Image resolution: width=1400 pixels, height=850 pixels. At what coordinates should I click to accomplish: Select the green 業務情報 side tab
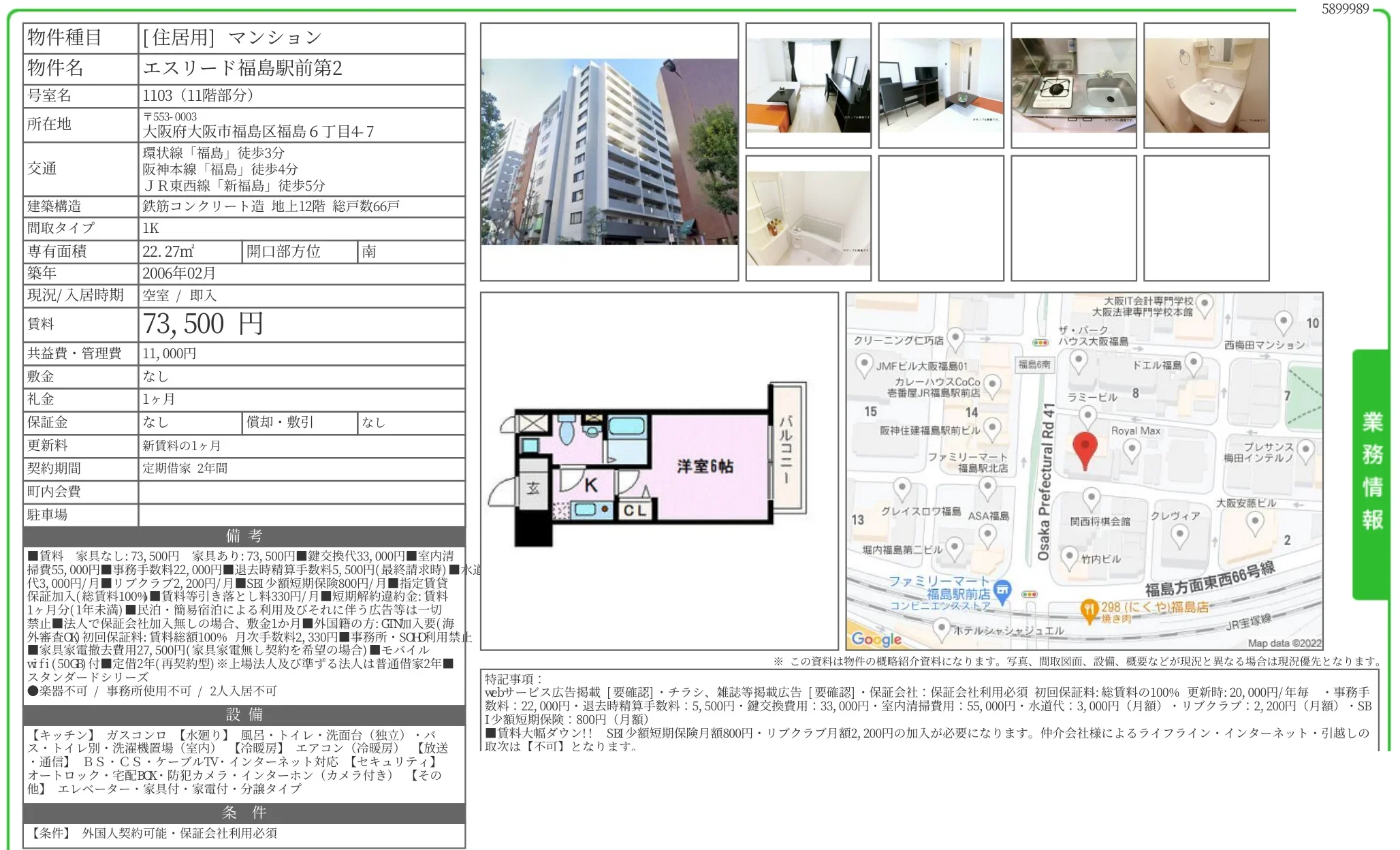tap(1371, 471)
